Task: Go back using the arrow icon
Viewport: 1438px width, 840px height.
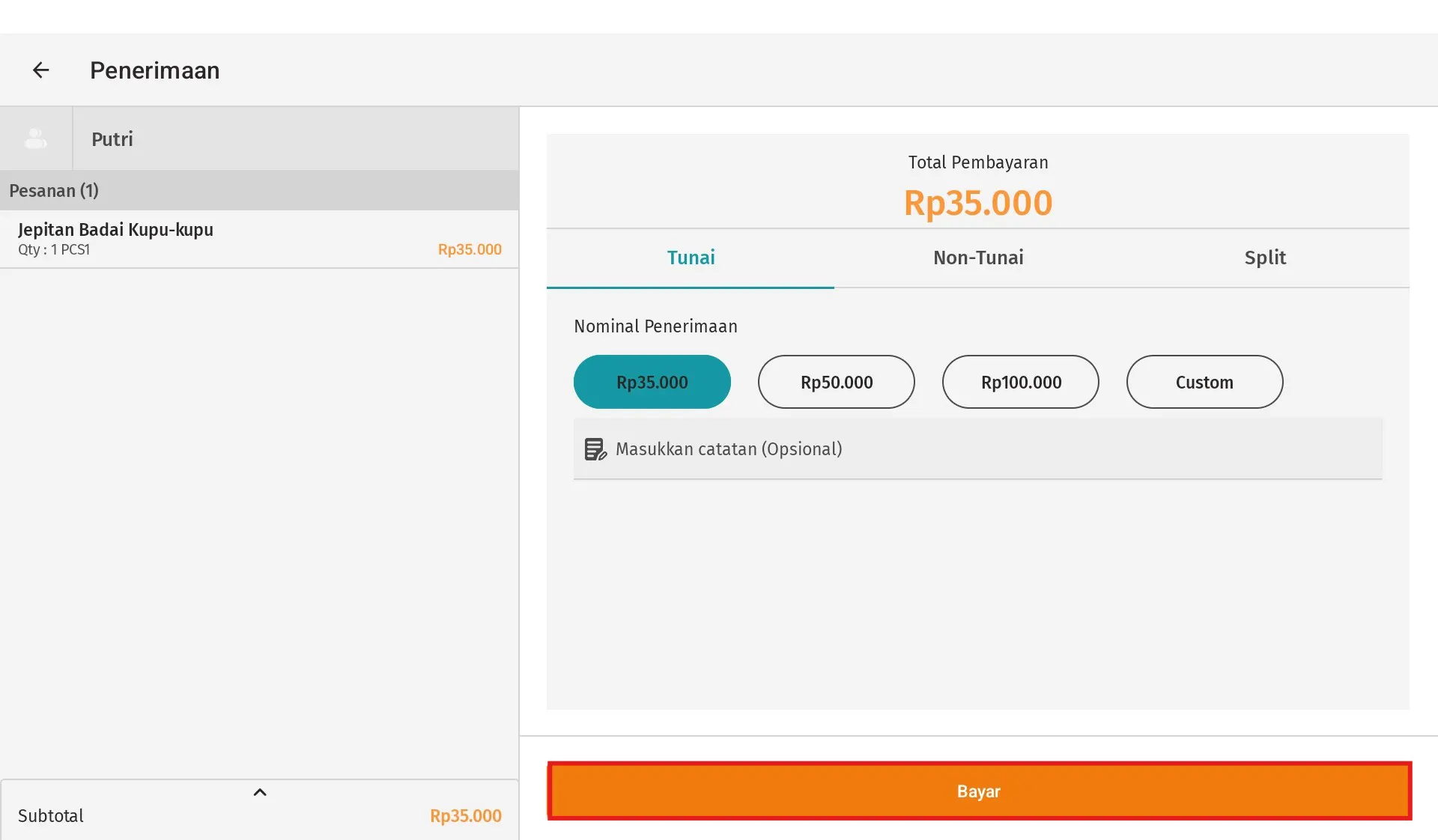Action: 40,70
